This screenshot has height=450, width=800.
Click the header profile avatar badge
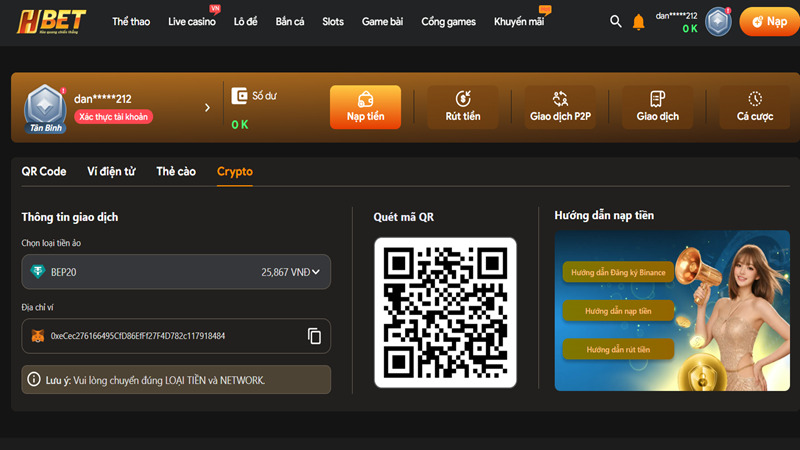[718, 21]
